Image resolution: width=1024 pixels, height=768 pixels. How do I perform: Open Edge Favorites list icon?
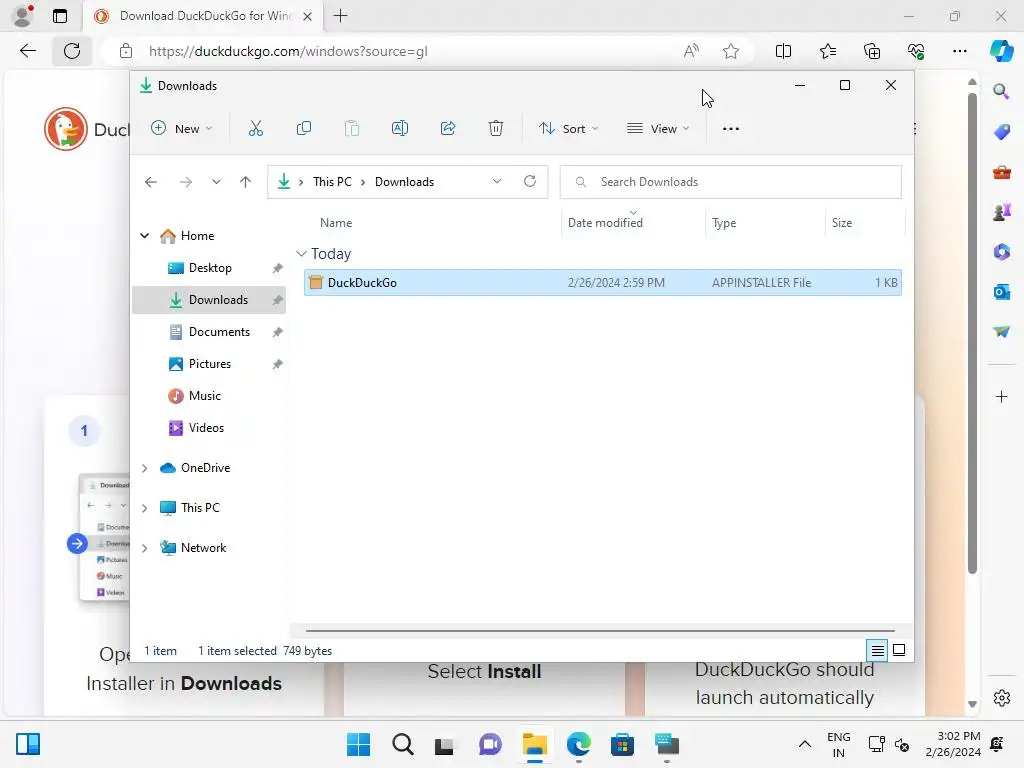pos(827,51)
